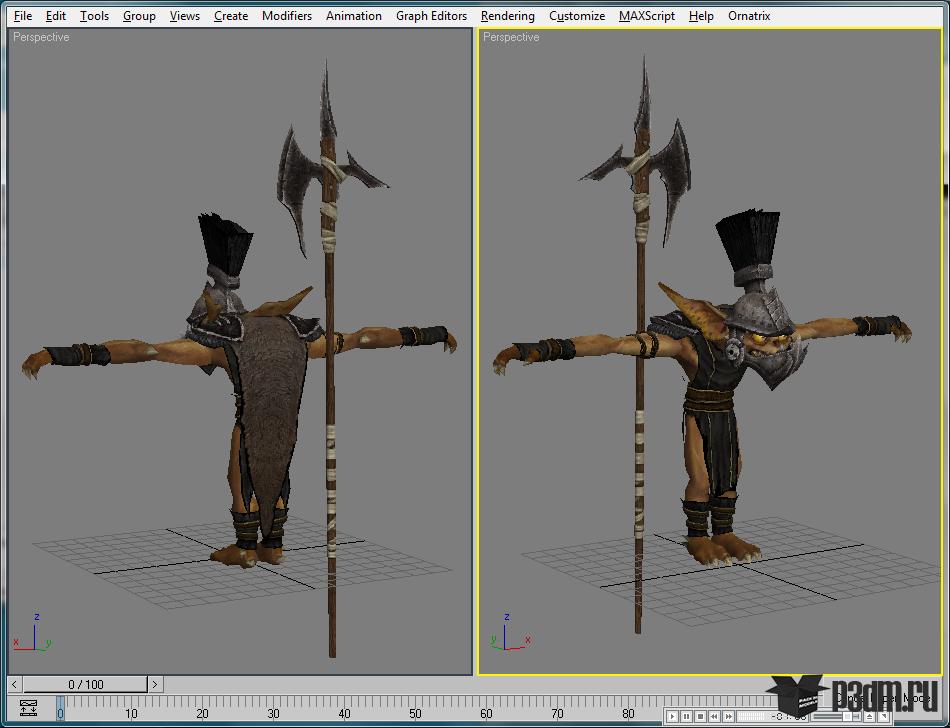Screen dimensions: 950x728
Task: Open the Modifiers menu
Action: 286,16
